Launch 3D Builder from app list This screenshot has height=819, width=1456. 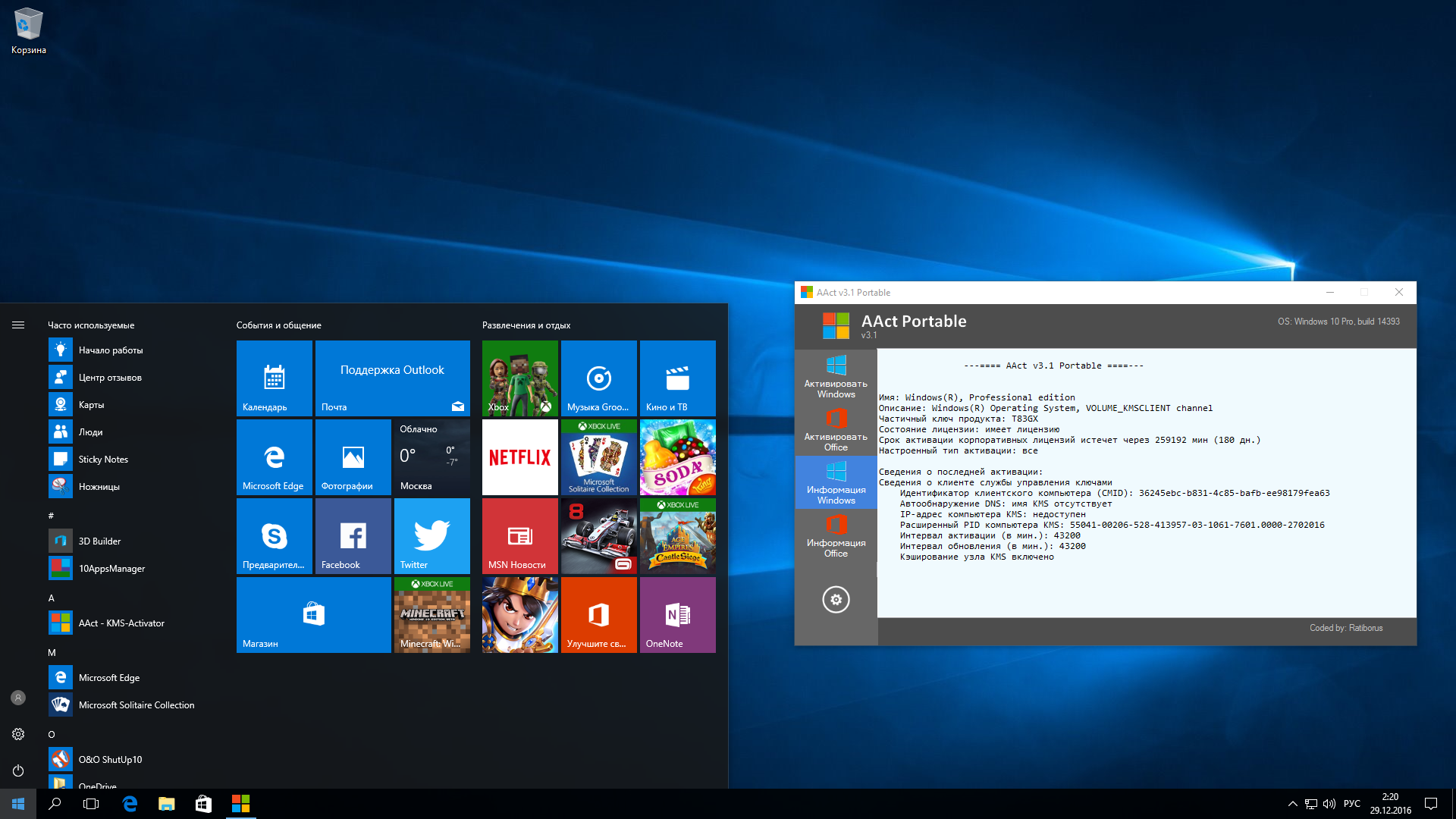click(x=129, y=541)
